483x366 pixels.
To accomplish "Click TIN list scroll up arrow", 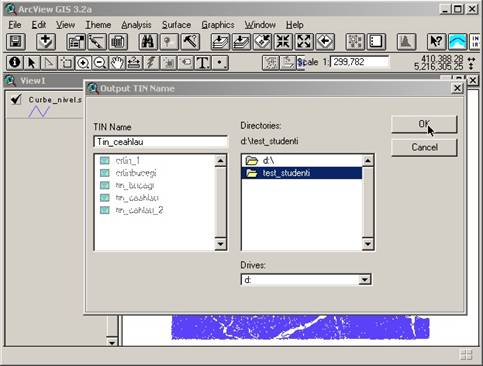I will point(220,161).
